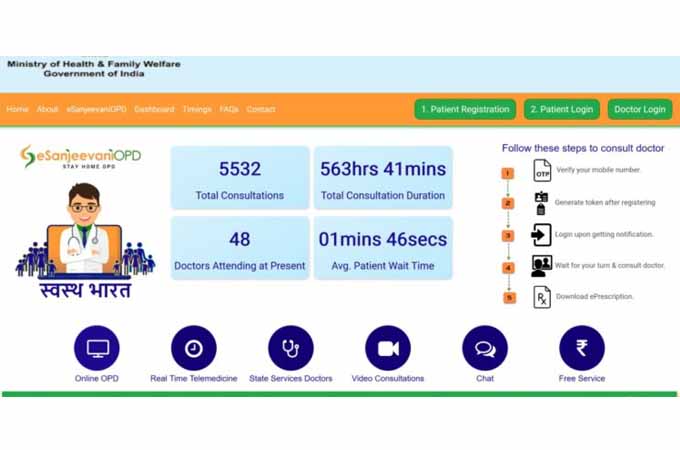The image size is (680, 450).
Task: Click the State Services Doctors label
Action: (291, 378)
